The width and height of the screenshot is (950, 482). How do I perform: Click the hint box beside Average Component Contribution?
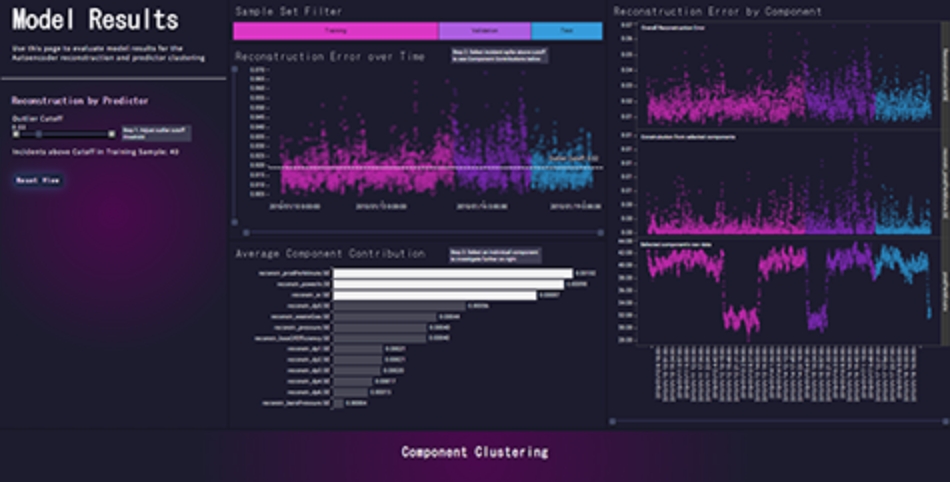[495, 256]
